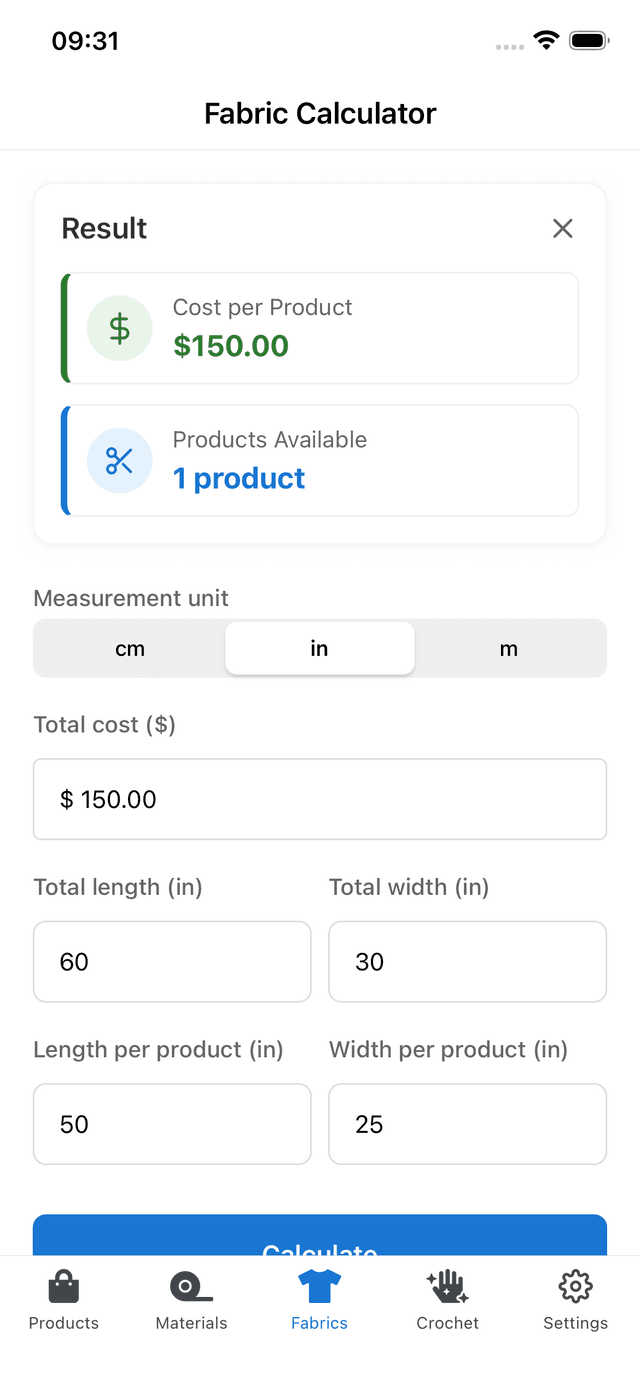Tap the Settings tab label

coord(576,1324)
